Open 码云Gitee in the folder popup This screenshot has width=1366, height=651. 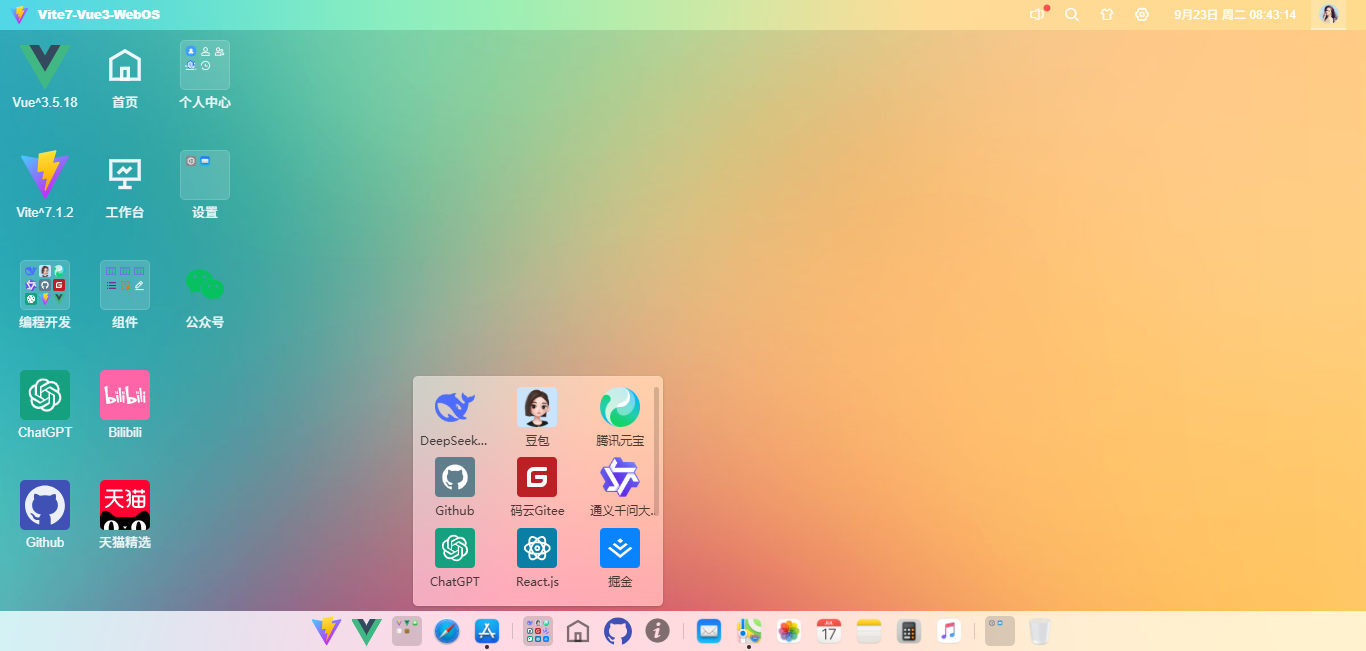point(537,477)
